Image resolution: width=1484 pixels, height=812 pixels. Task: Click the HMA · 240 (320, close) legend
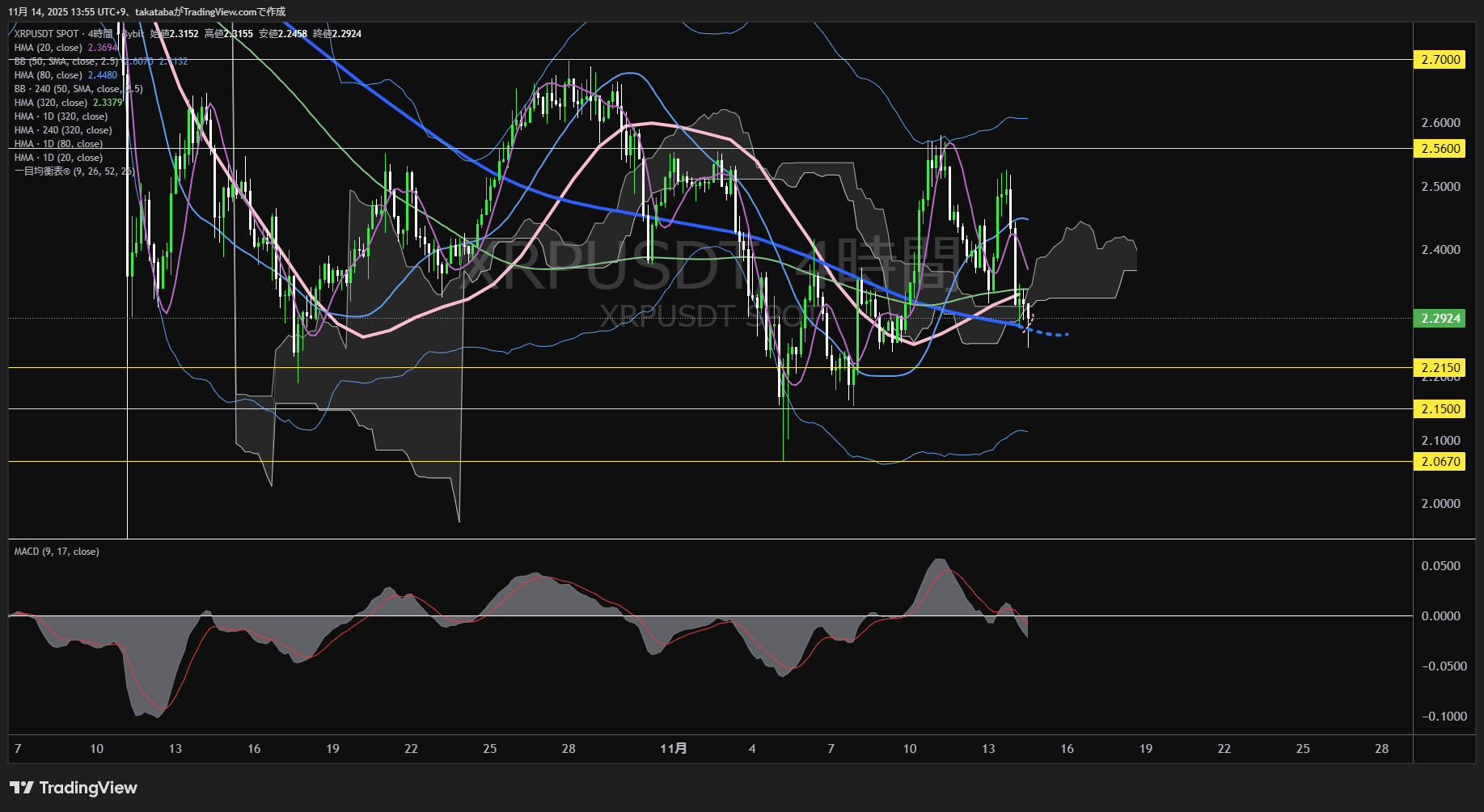(x=63, y=130)
